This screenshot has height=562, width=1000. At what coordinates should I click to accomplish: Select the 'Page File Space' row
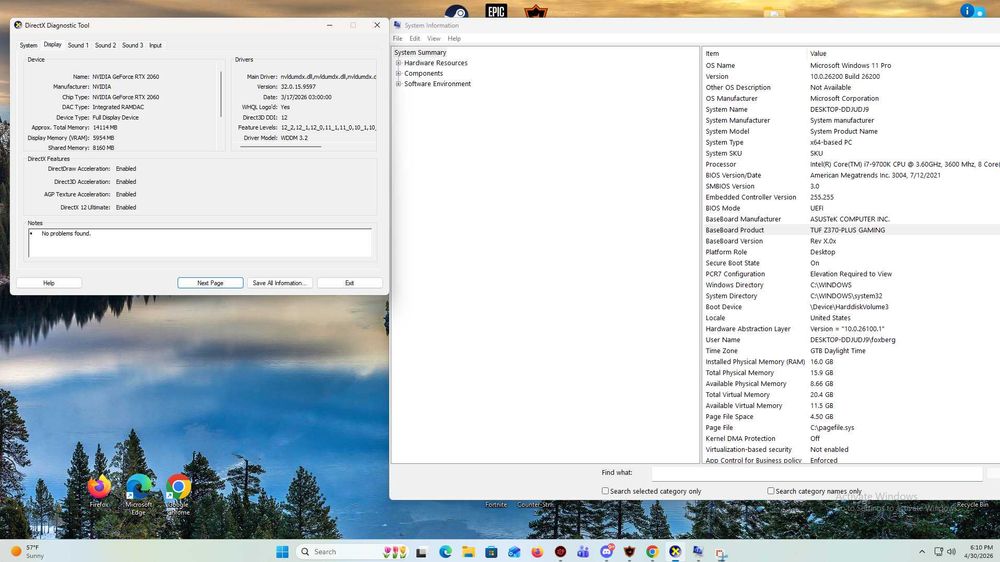click(x=851, y=417)
